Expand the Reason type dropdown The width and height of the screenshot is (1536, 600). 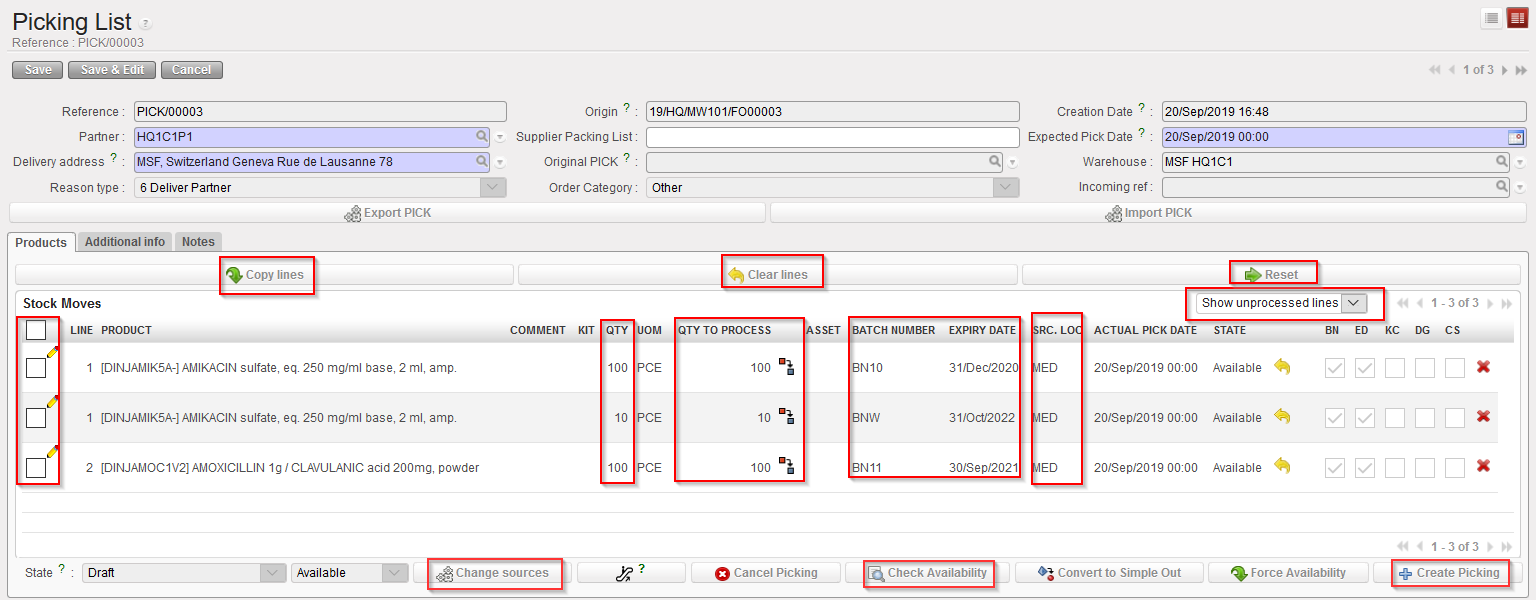click(x=493, y=187)
